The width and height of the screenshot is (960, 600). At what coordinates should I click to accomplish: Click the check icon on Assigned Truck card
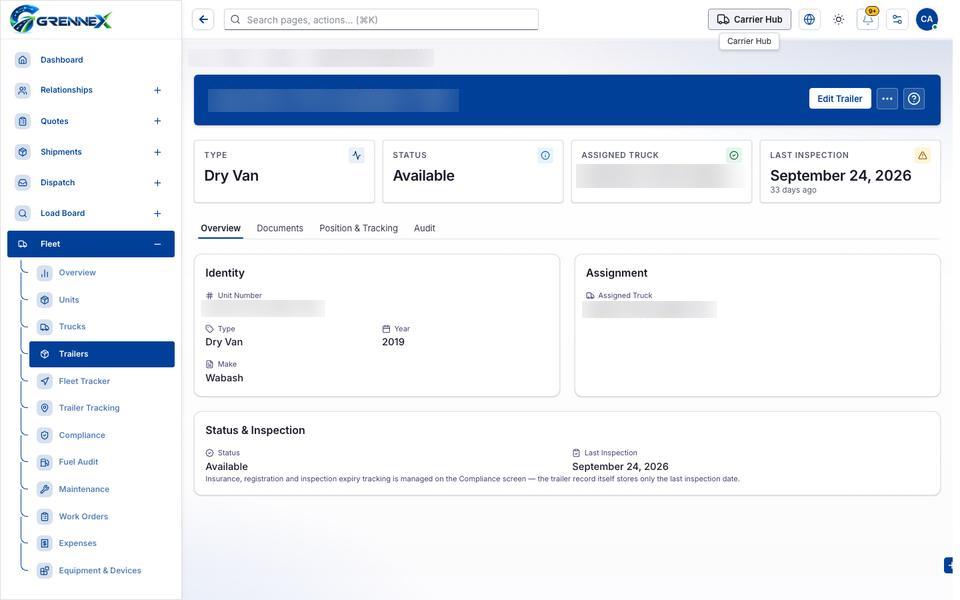(733, 156)
